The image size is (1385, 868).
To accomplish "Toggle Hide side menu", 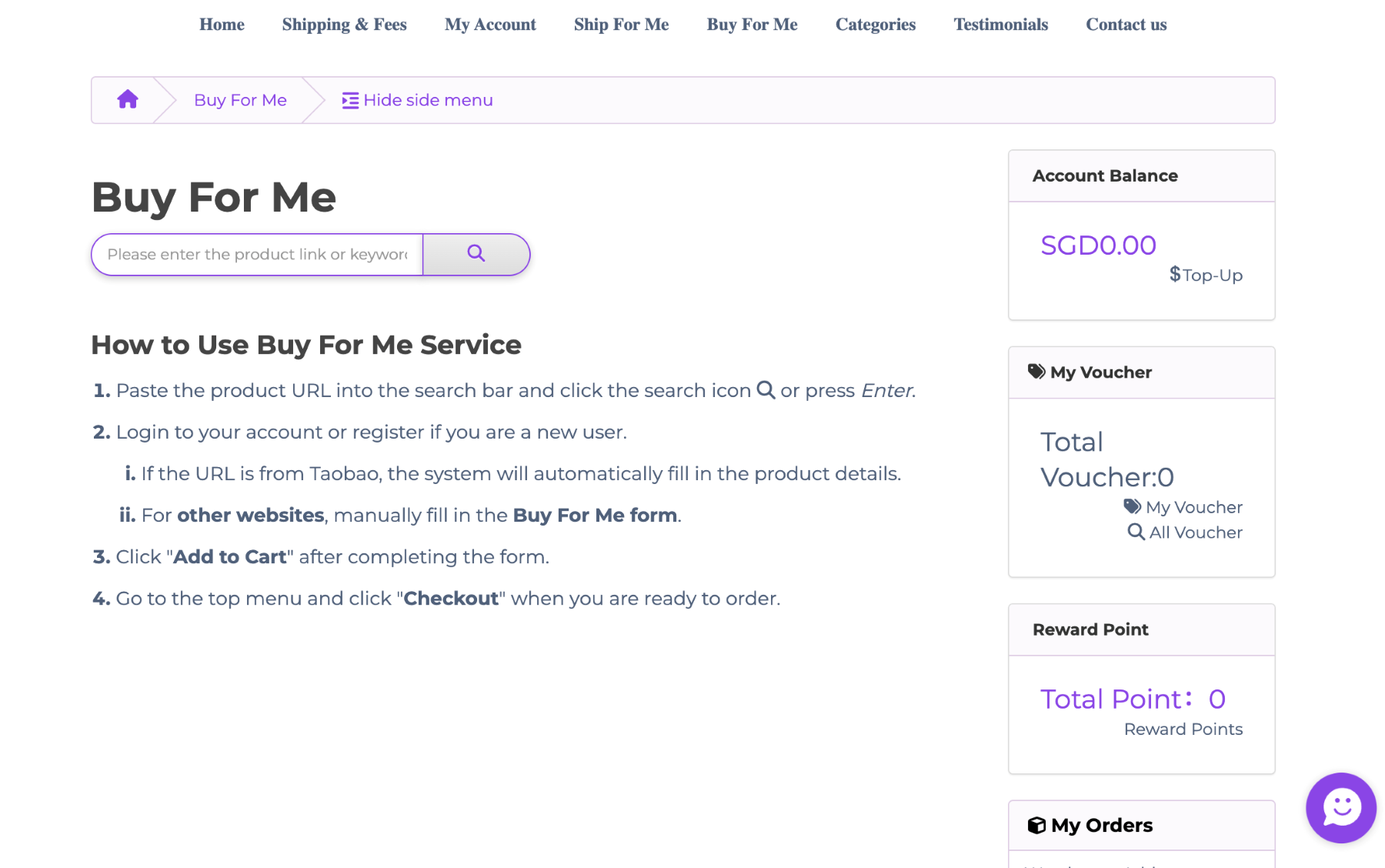I will pyautogui.click(x=417, y=100).
